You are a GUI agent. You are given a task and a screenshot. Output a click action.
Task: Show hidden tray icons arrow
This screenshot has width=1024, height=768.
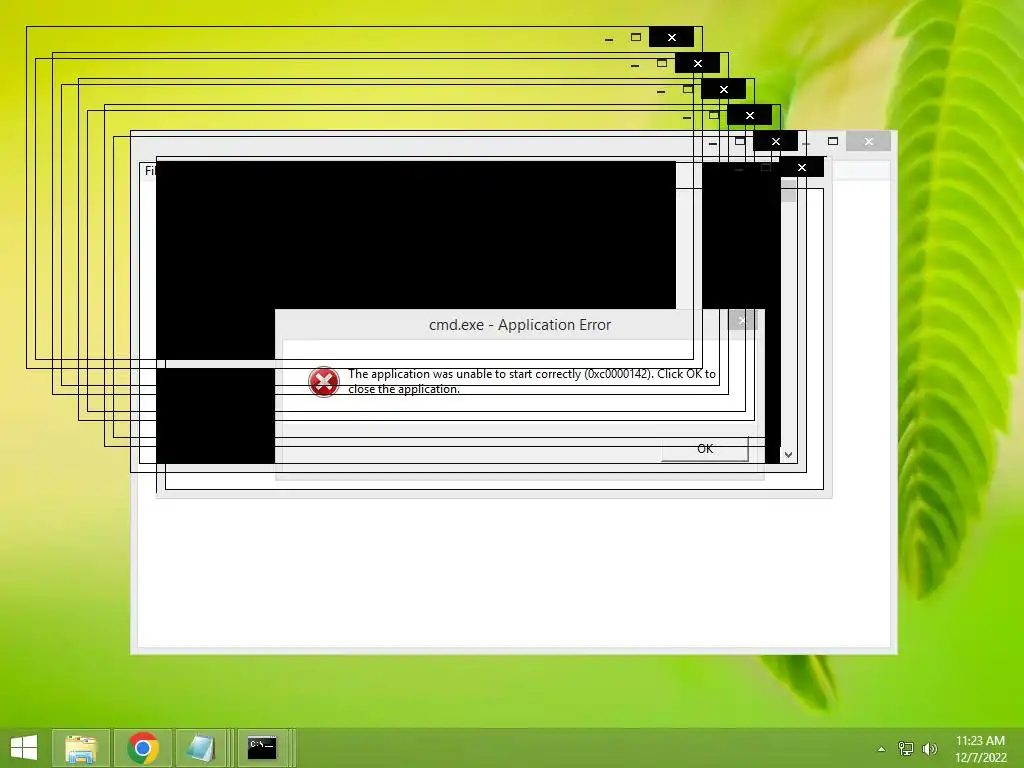pyautogui.click(x=881, y=749)
